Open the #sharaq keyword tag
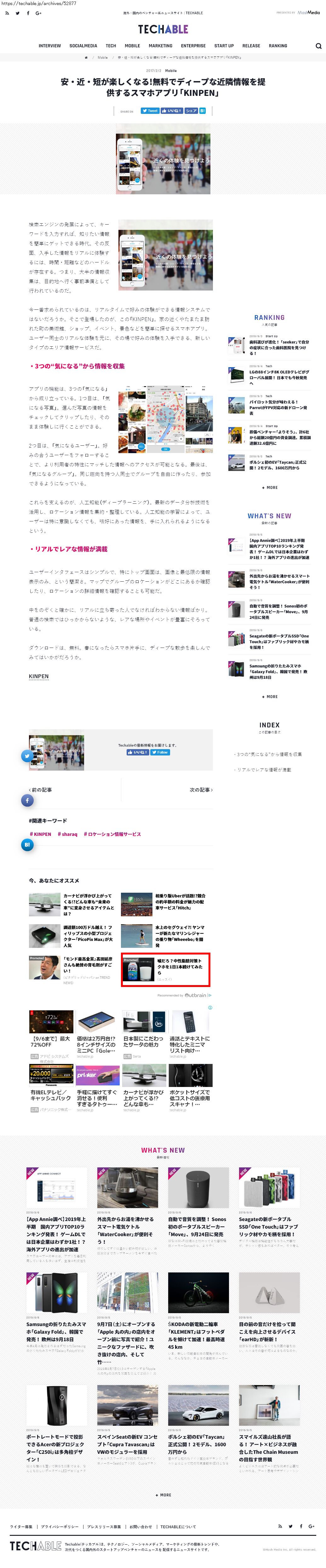Screen dimensions: 326x1568 click(x=67, y=835)
